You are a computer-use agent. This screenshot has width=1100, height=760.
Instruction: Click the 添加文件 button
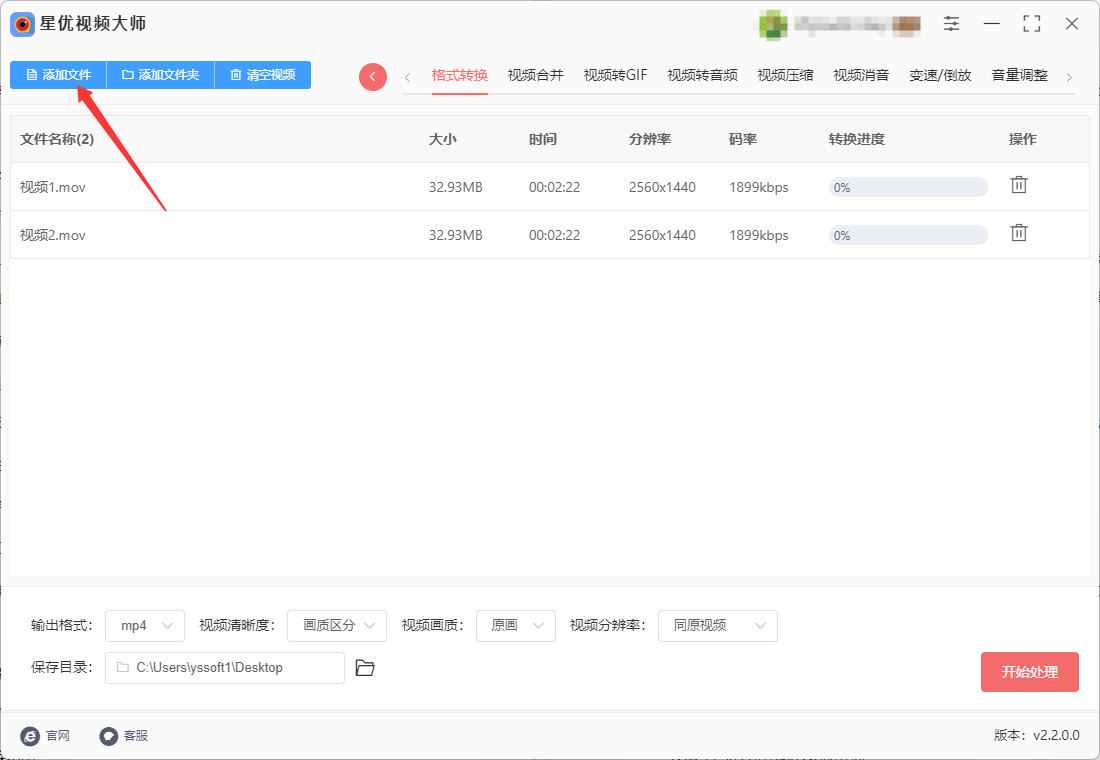pyautogui.click(x=58, y=74)
